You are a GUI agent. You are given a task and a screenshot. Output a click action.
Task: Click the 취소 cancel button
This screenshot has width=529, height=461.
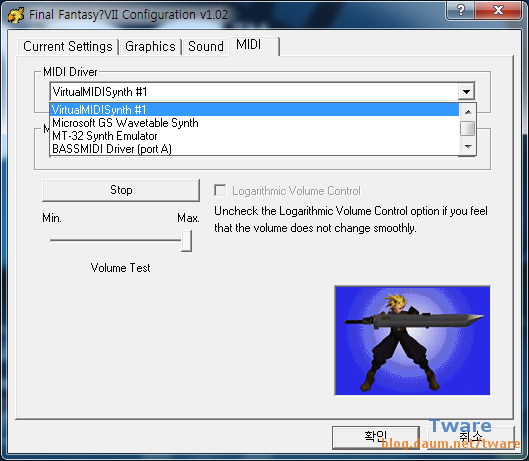(x=471, y=437)
